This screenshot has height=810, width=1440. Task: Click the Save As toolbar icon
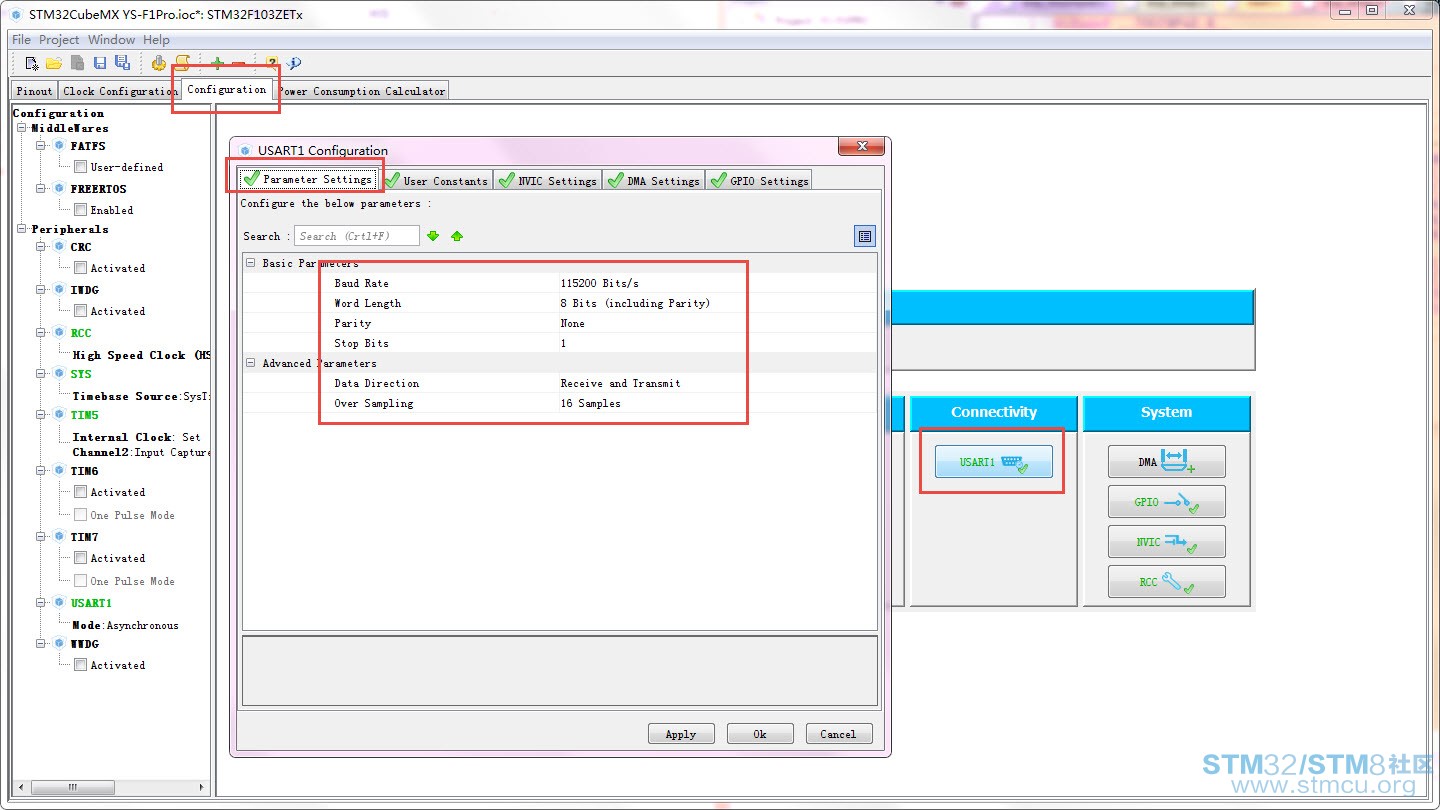pyautogui.click(x=122, y=63)
